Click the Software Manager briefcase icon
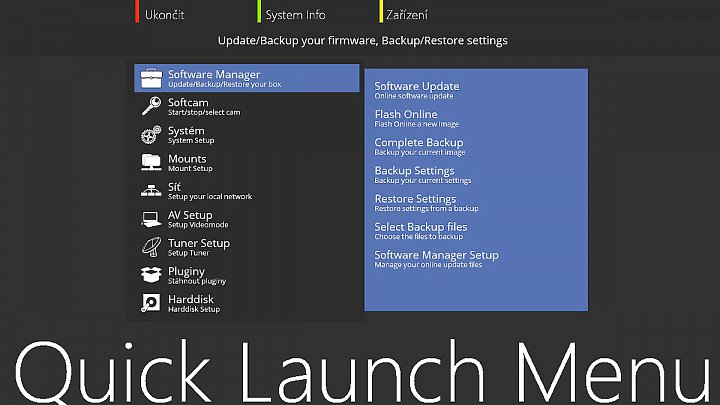720x405 pixels. [x=151, y=78]
